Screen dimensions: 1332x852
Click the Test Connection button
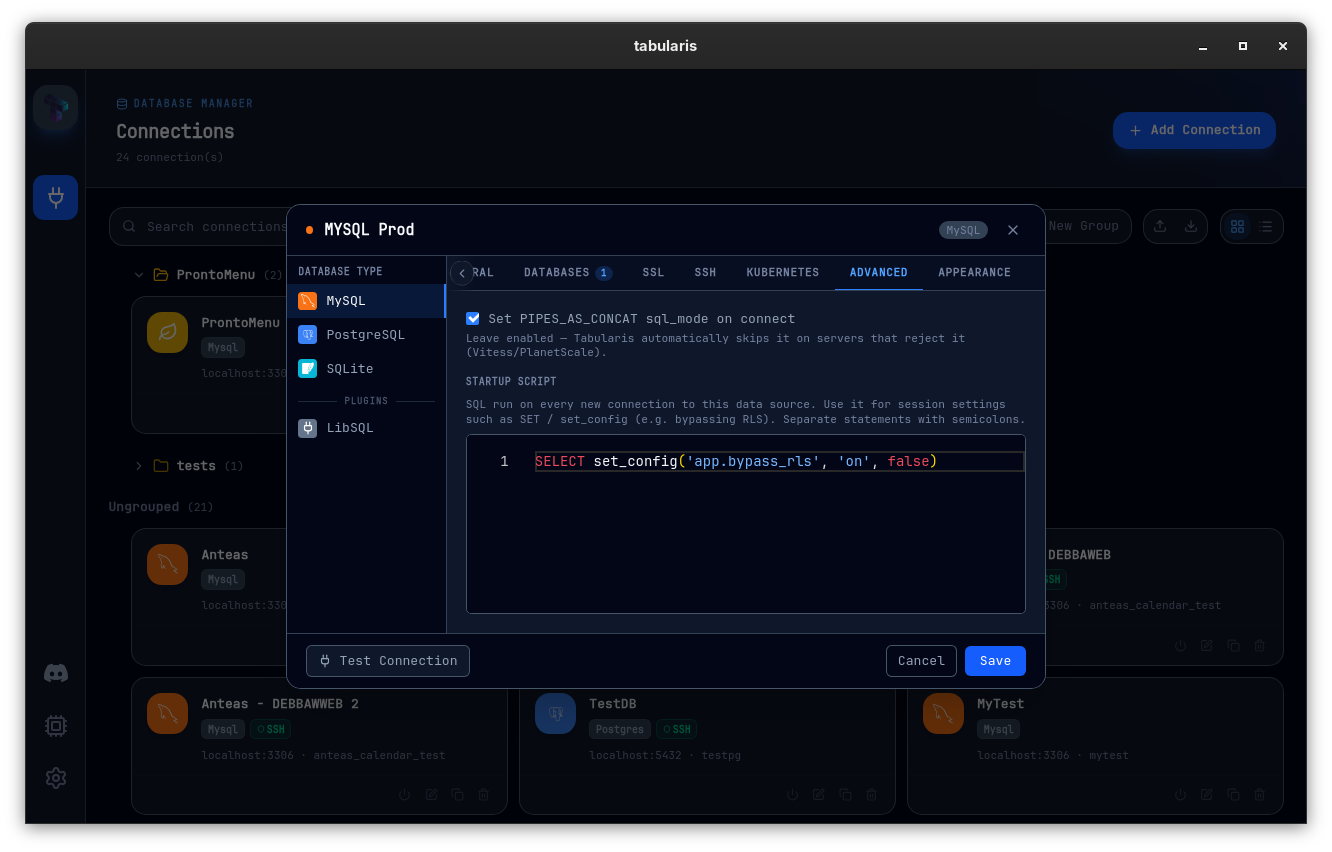[x=388, y=661]
